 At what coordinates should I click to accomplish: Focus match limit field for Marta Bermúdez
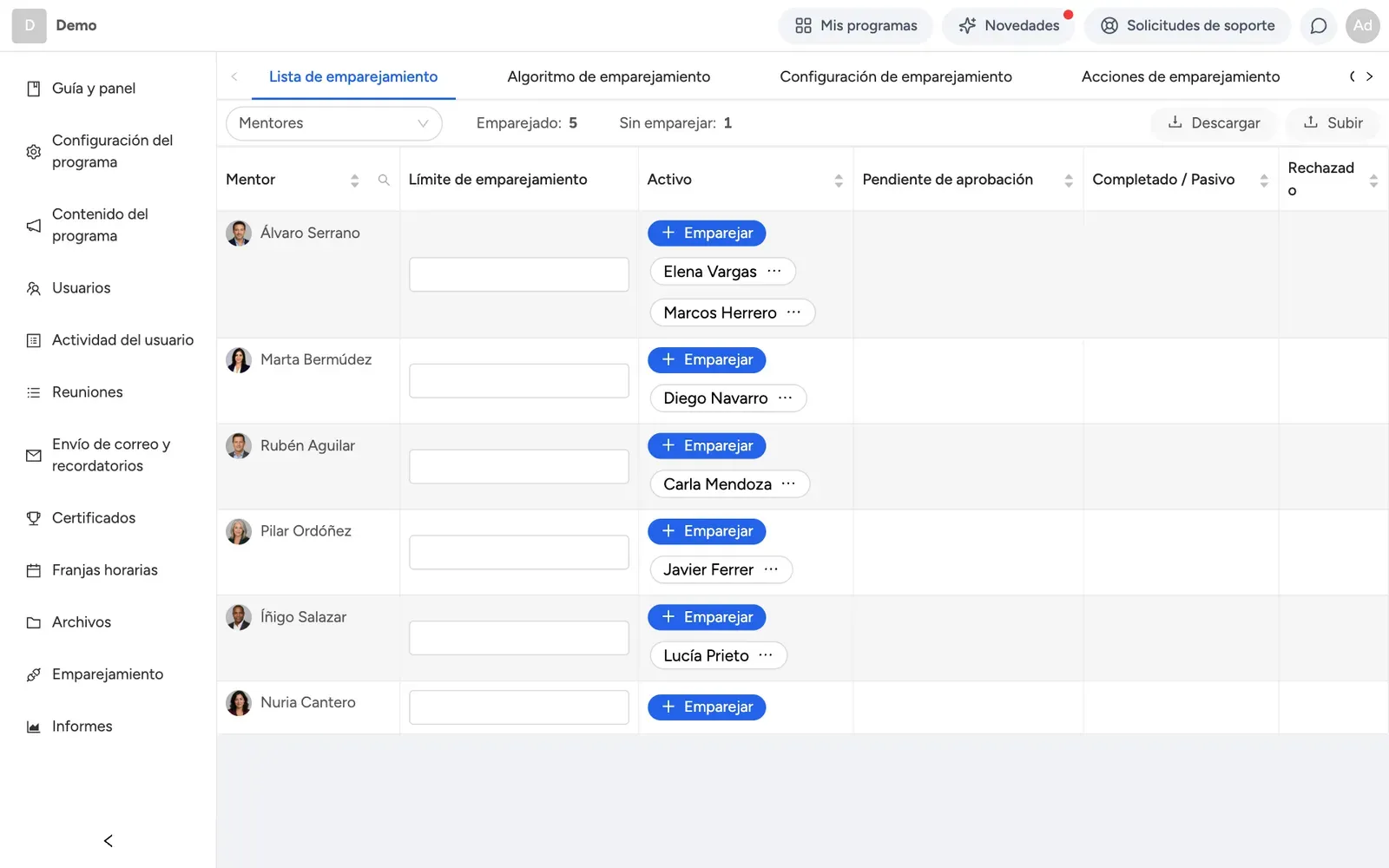(x=519, y=380)
